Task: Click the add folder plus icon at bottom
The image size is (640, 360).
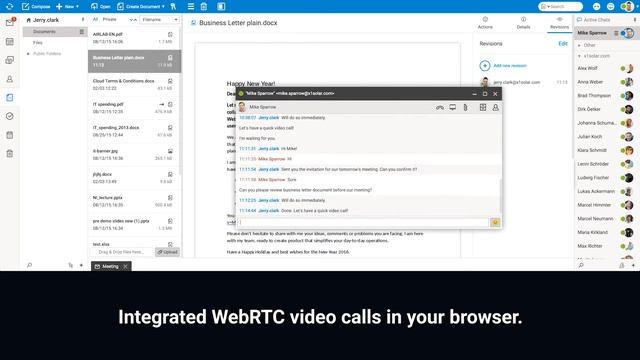Action: pyautogui.click(x=81, y=265)
